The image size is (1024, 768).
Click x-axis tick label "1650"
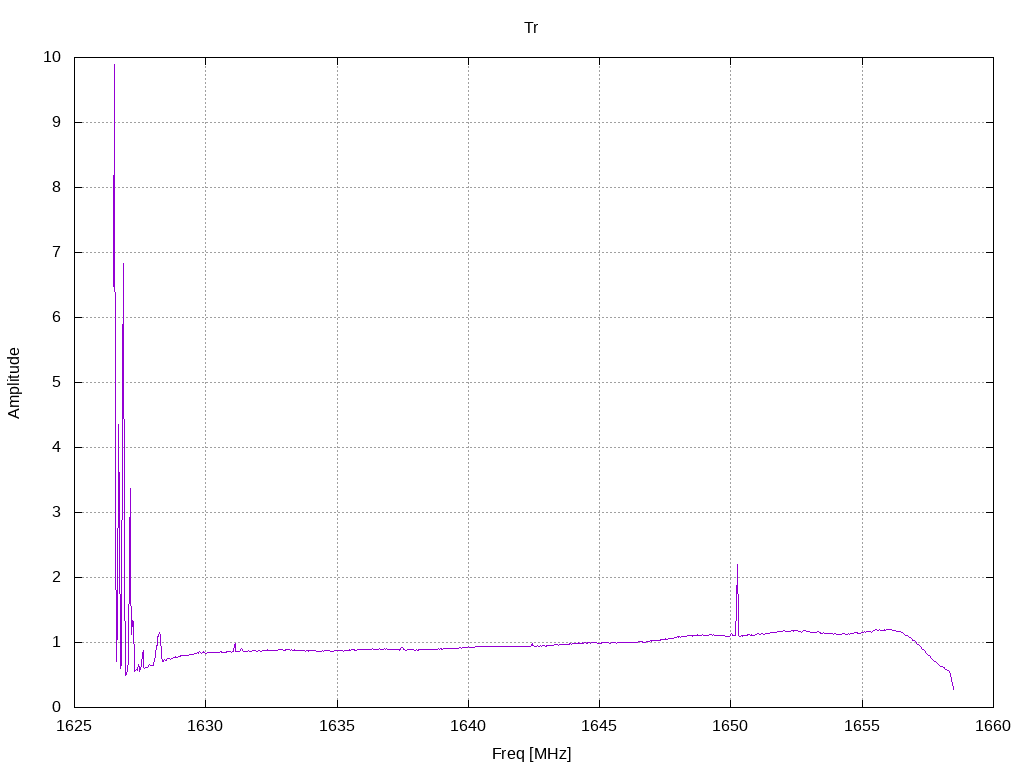click(731, 726)
